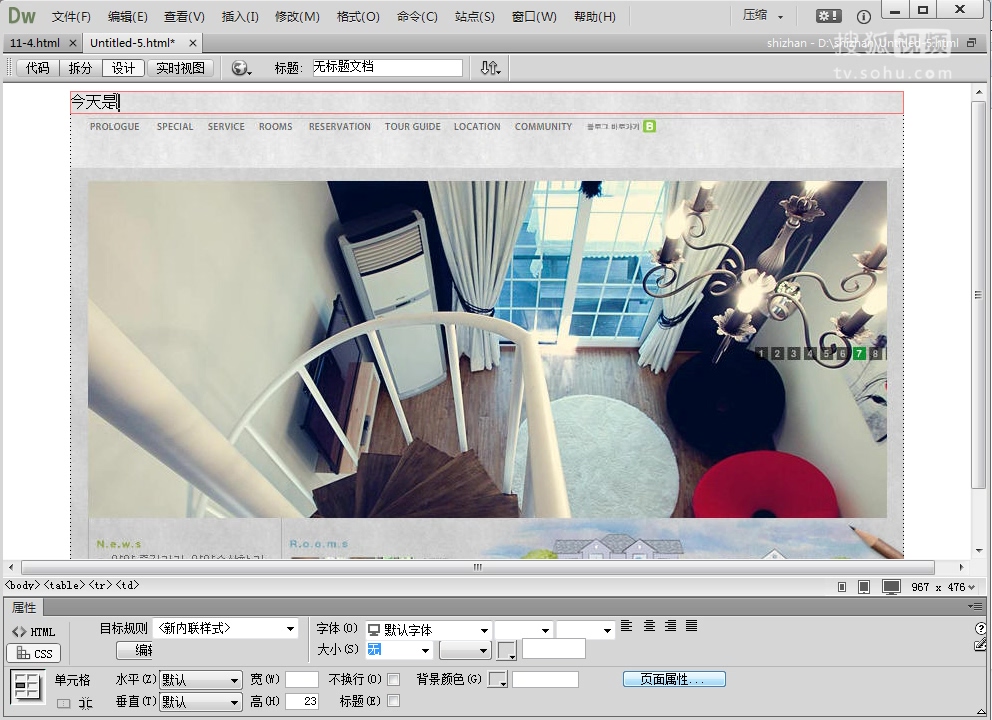This screenshot has height=720, width=992.
Task: Open the file management arrows icon
Action: pyautogui.click(x=490, y=68)
